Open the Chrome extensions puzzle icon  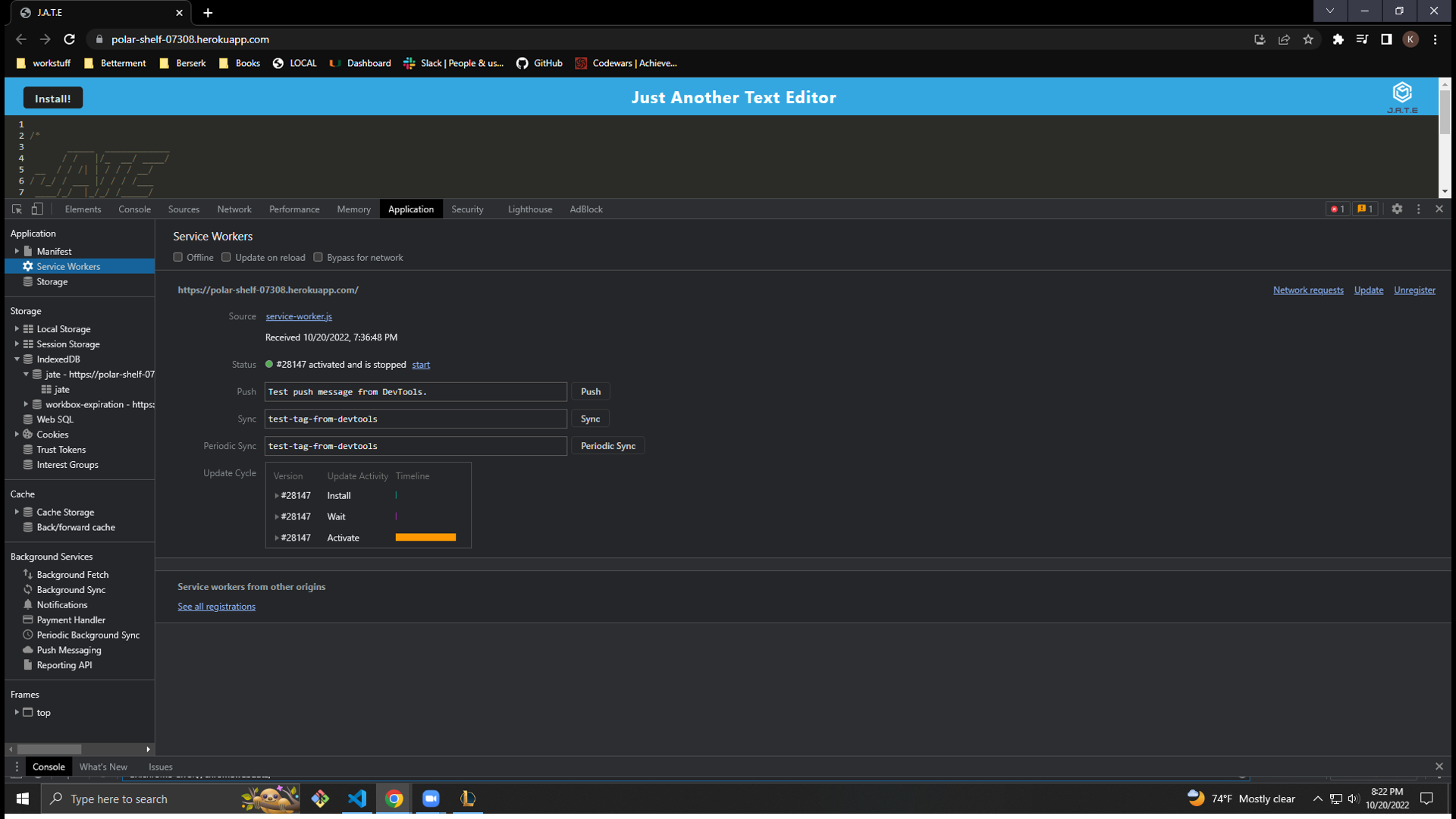(1338, 39)
